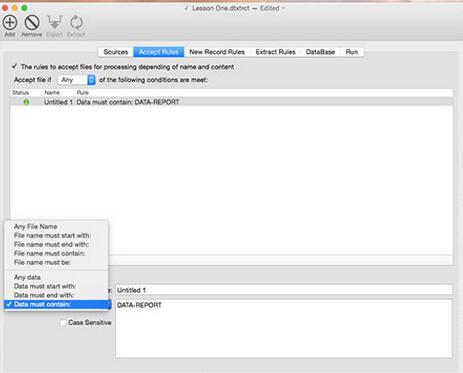The width and height of the screenshot is (463, 373).
Task: Select checked Data must contain item
Action: 57,304
